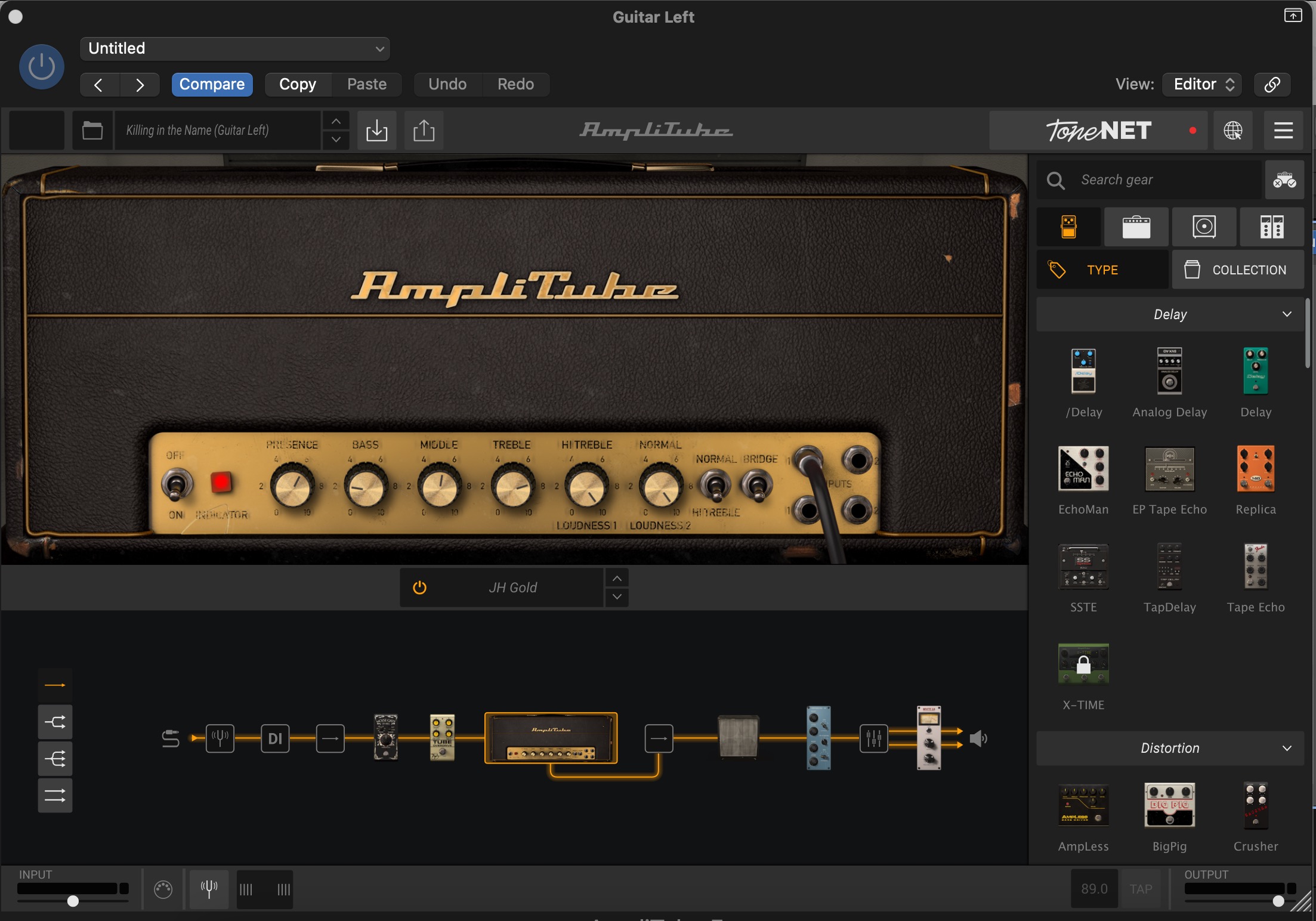Click the TAP tempo button

1141,889
